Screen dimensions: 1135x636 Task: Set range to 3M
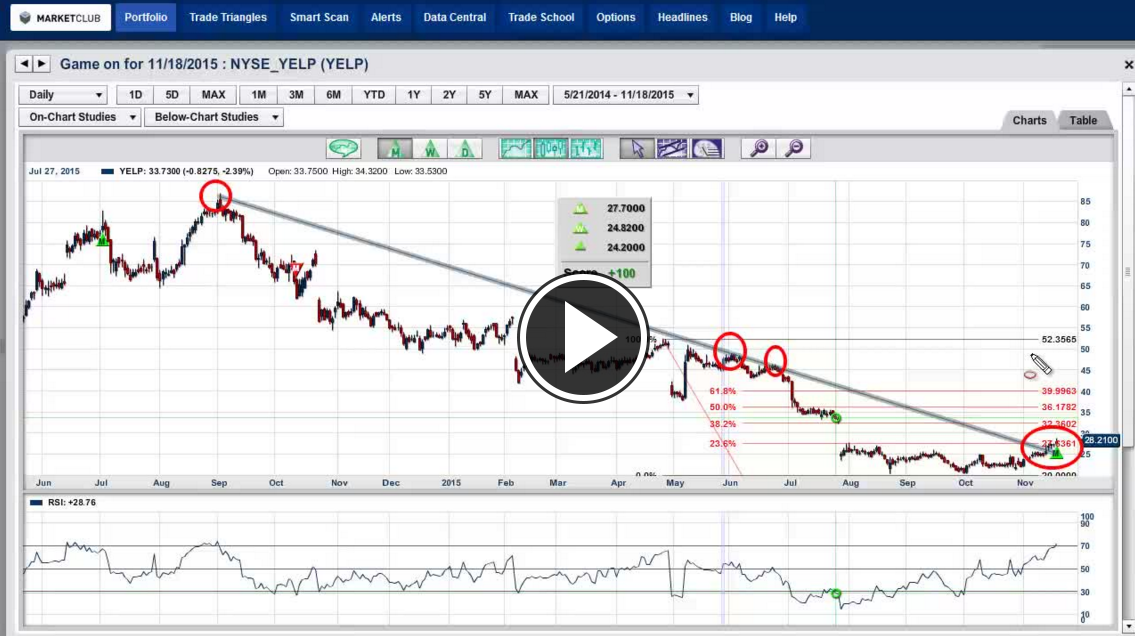pos(296,95)
